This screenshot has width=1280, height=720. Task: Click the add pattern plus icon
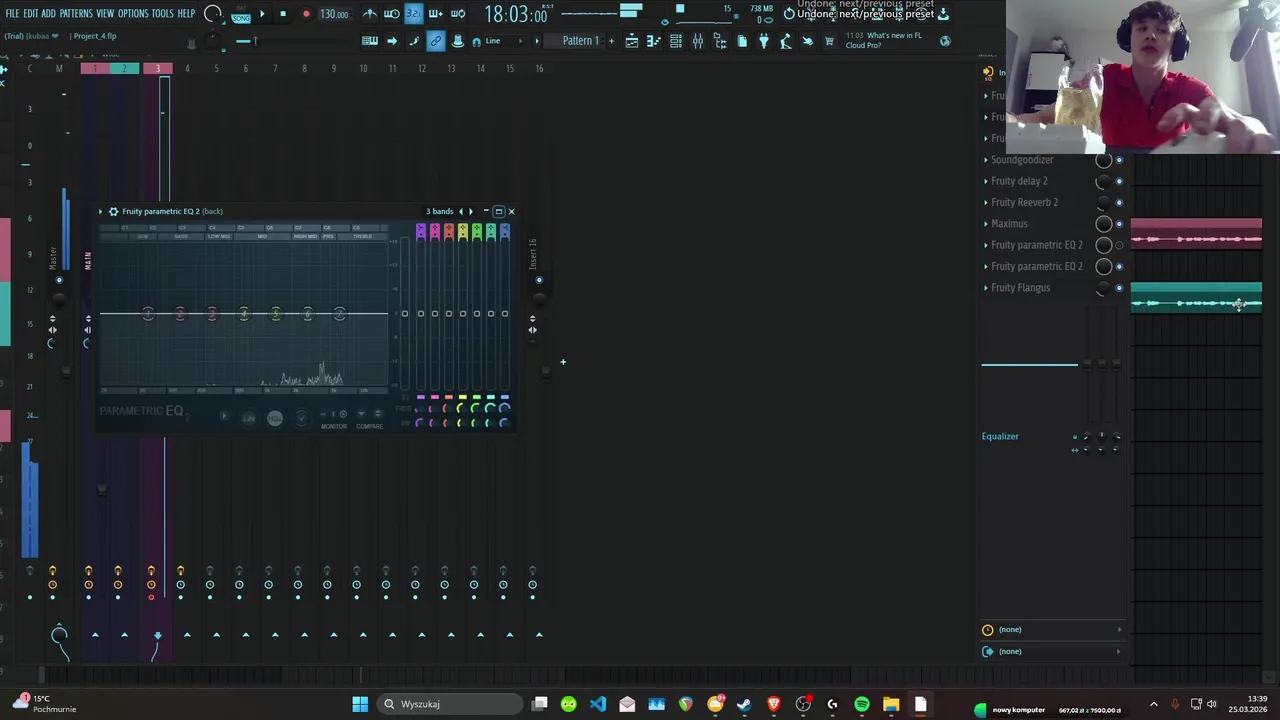[x=611, y=41]
